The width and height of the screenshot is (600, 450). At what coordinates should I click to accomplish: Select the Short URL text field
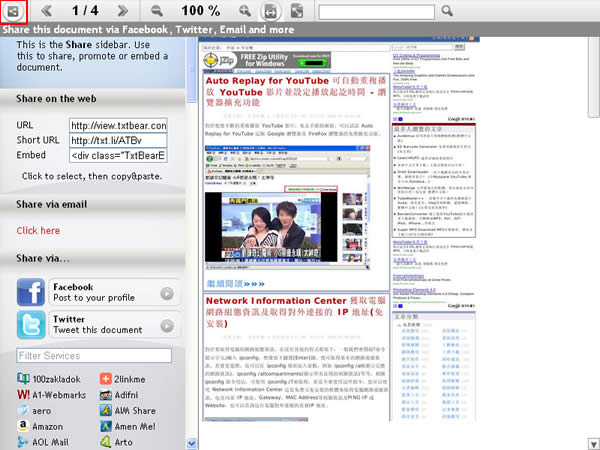pyautogui.click(x=118, y=141)
